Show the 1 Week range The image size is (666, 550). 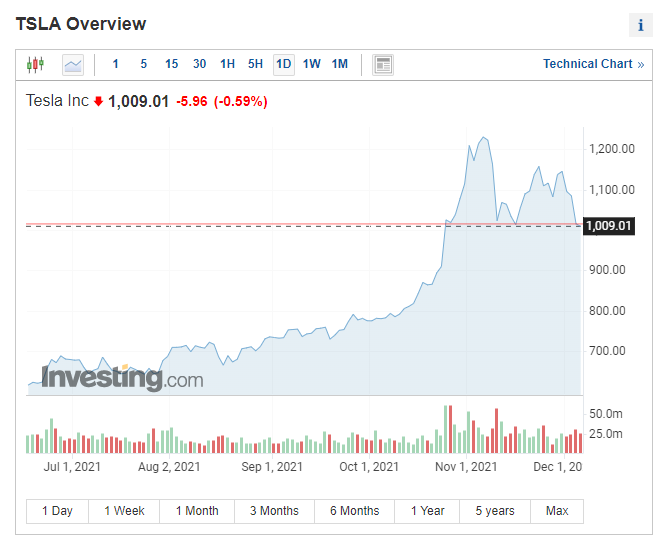point(124,511)
